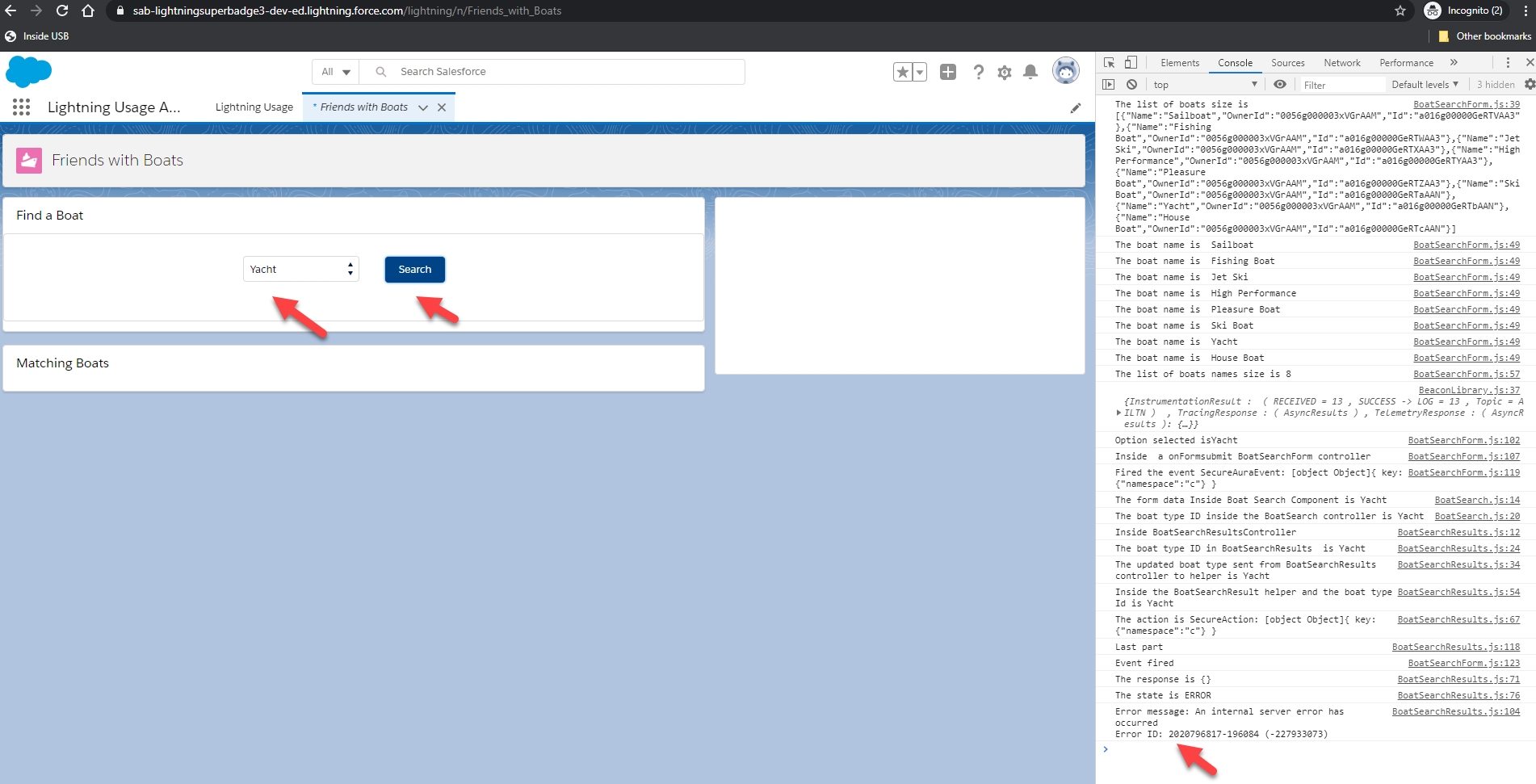Click the 'The state is ERROR' log line
This screenshot has width=1536, height=784.
pyautogui.click(x=1163, y=695)
